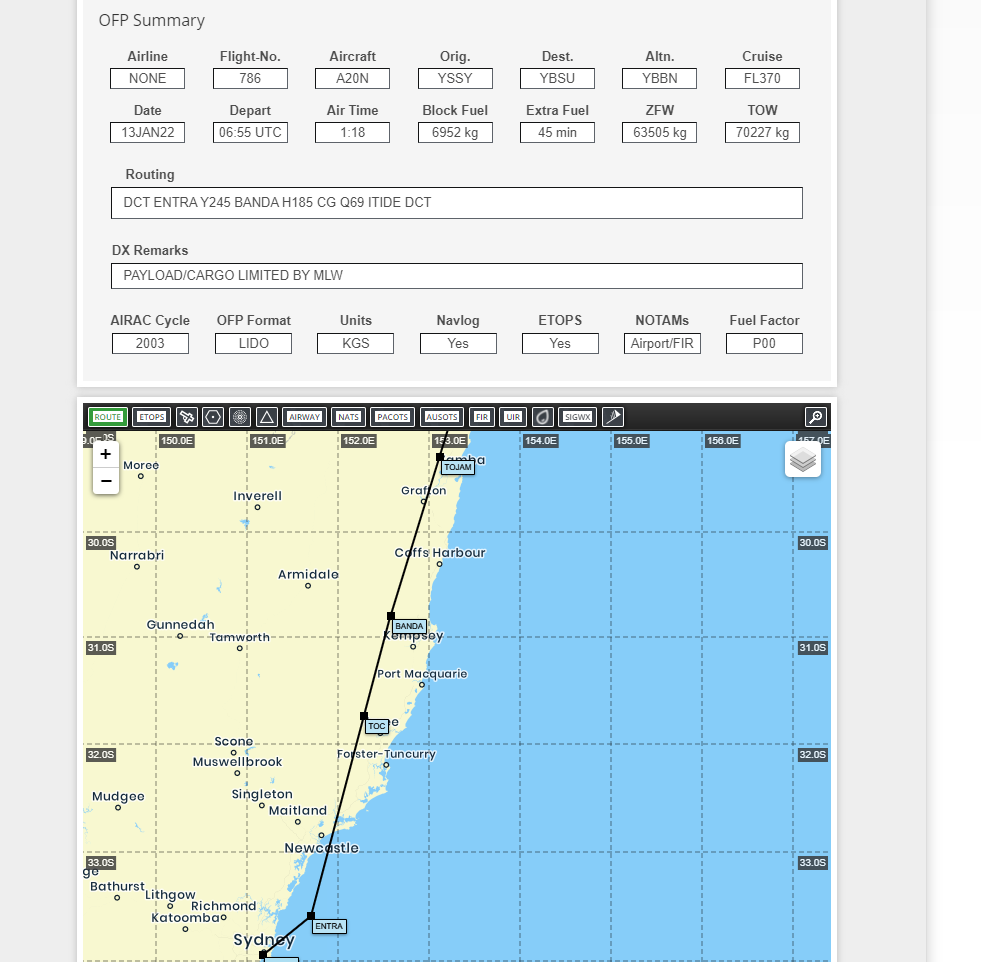Click the layers icon in the map corner

click(802, 459)
